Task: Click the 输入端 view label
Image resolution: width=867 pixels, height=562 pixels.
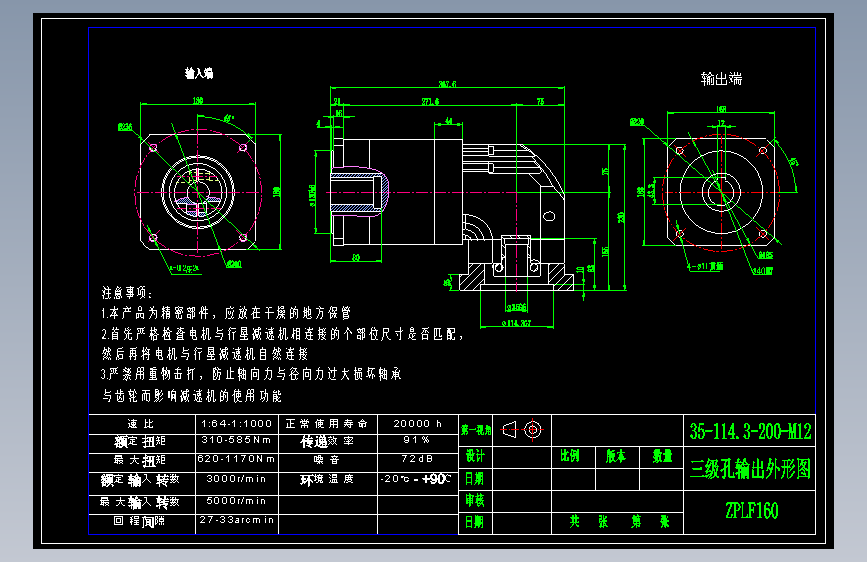Action: point(199,73)
